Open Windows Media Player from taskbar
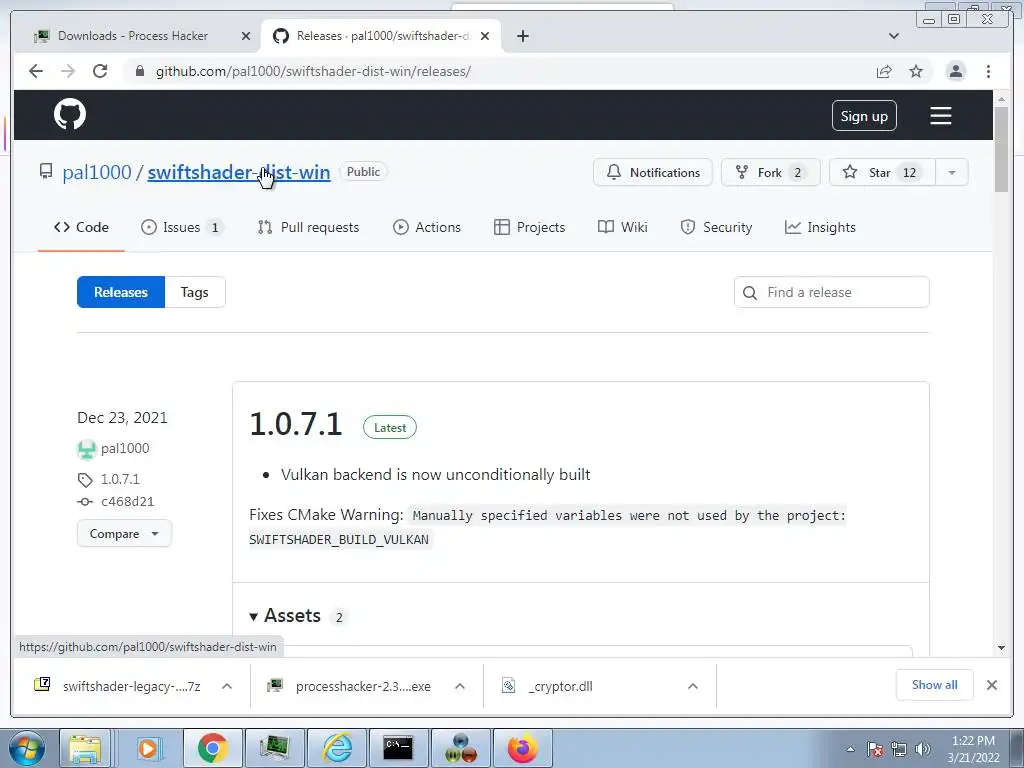This screenshot has width=1024, height=768. tap(148, 748)
